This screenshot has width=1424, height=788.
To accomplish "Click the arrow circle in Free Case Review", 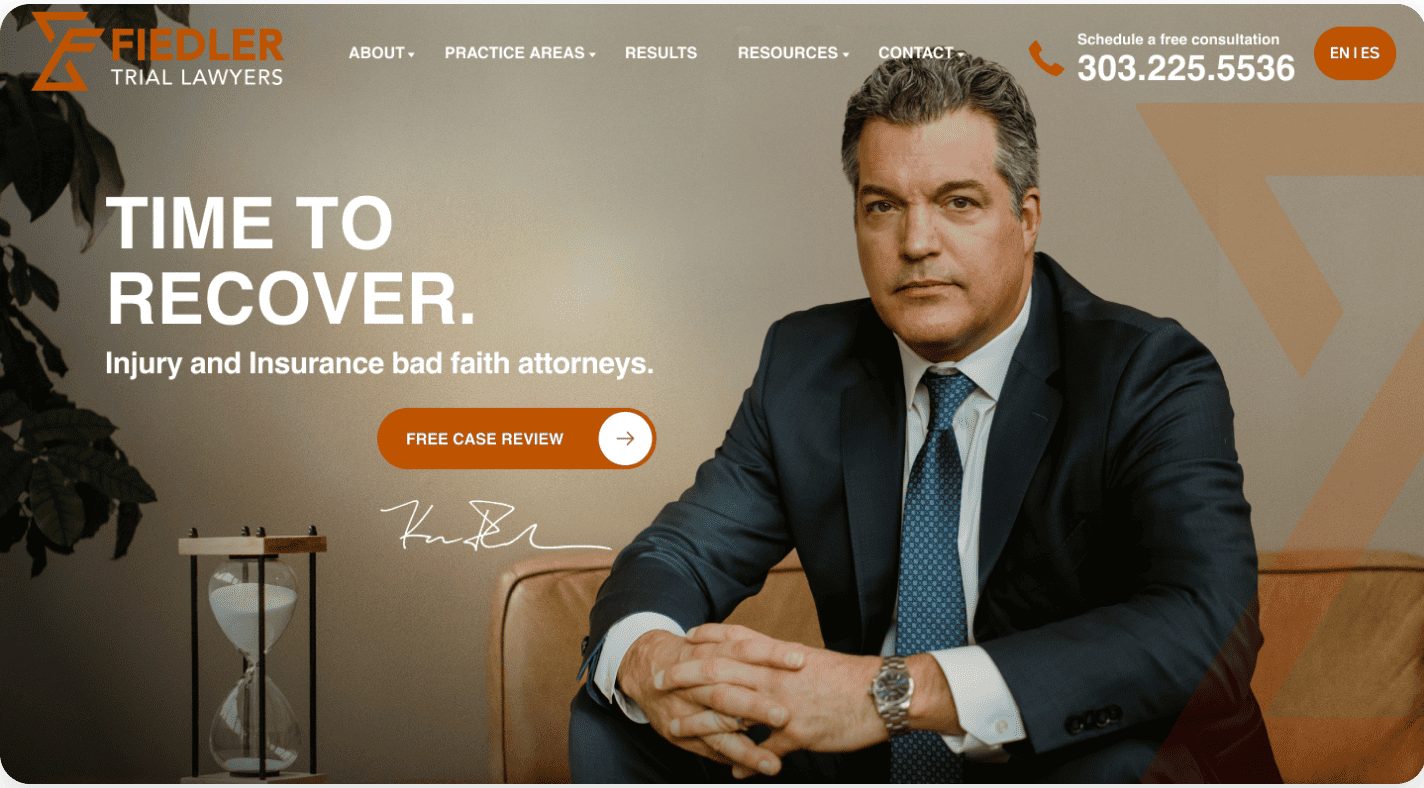I will 625,438.
